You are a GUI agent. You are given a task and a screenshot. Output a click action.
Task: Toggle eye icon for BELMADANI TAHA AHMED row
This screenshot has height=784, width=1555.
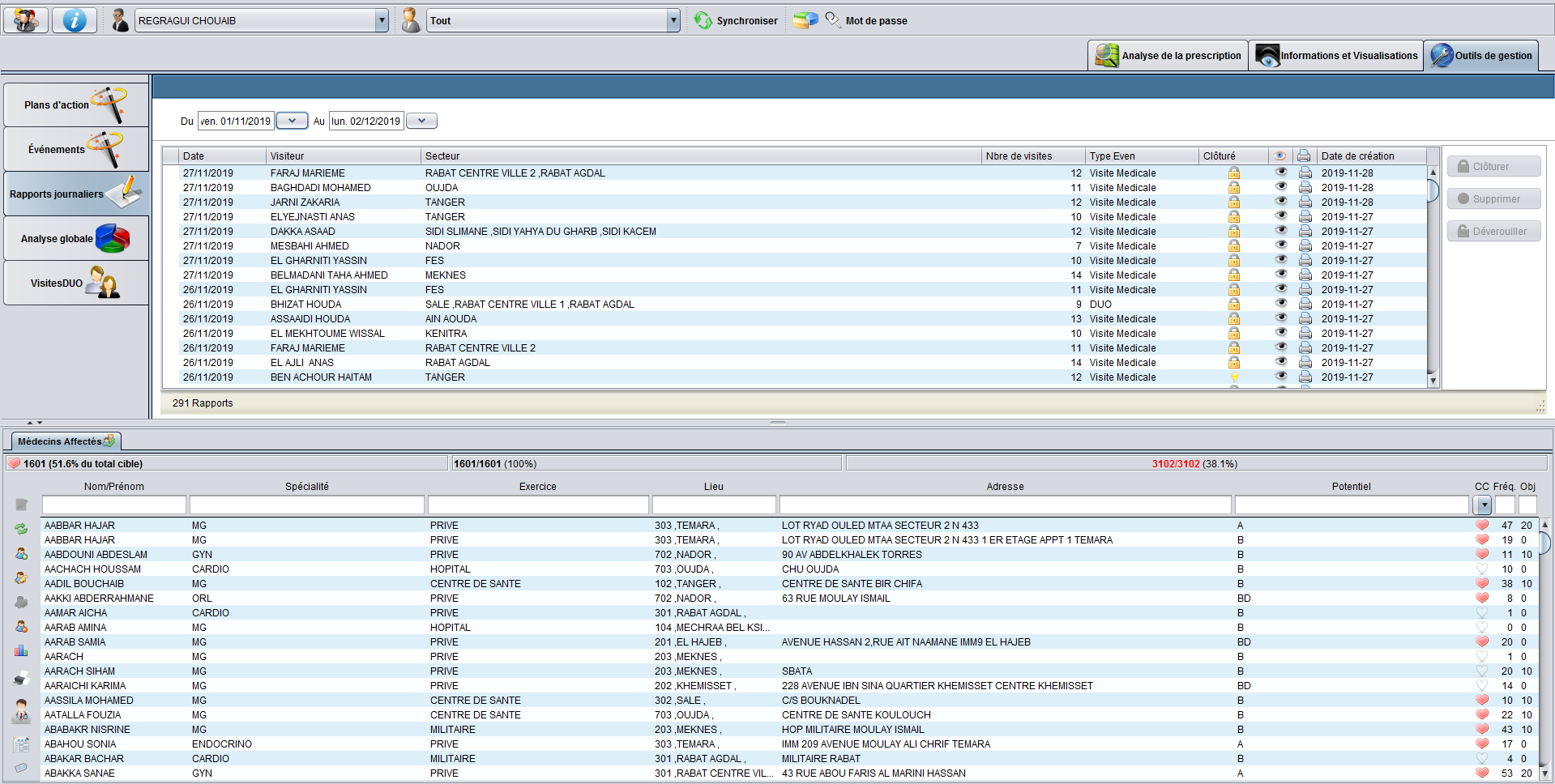coord(1280,274)
